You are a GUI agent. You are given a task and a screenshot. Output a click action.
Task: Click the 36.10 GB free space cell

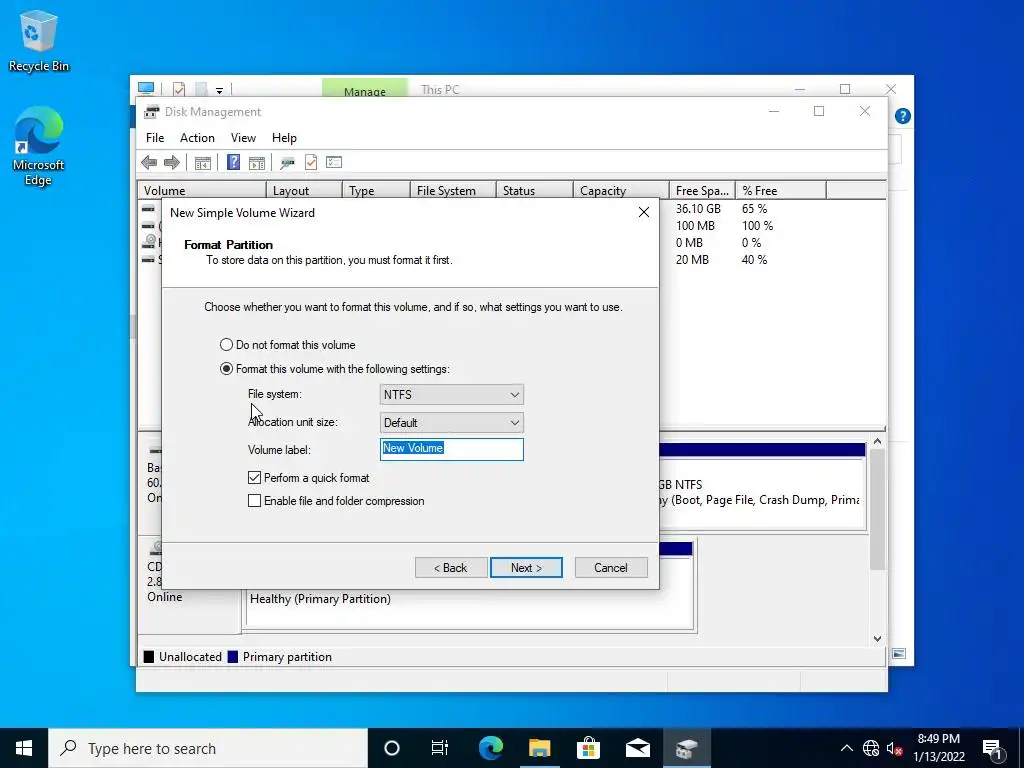click(x=698, y=209)
